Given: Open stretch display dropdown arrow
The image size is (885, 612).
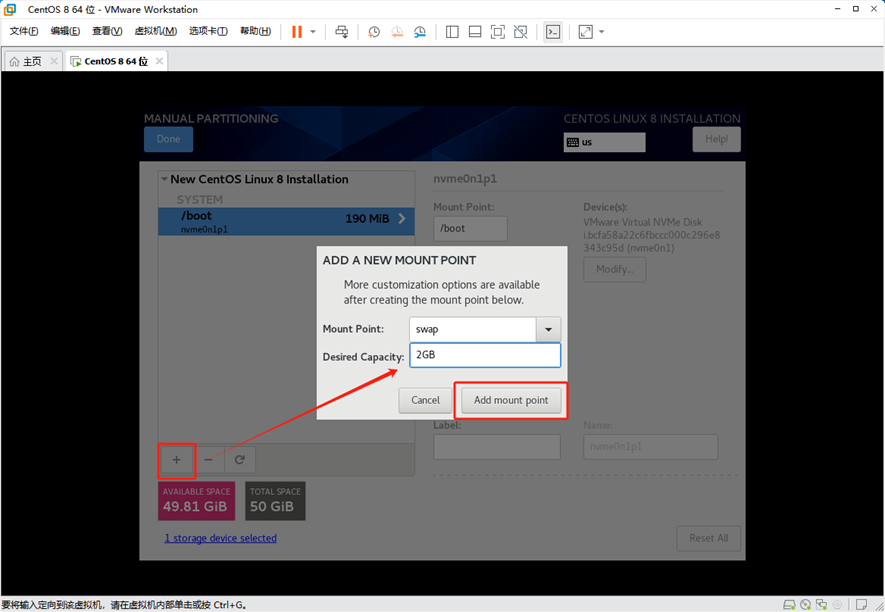Looking at the screenshot, I should point(602,32).
